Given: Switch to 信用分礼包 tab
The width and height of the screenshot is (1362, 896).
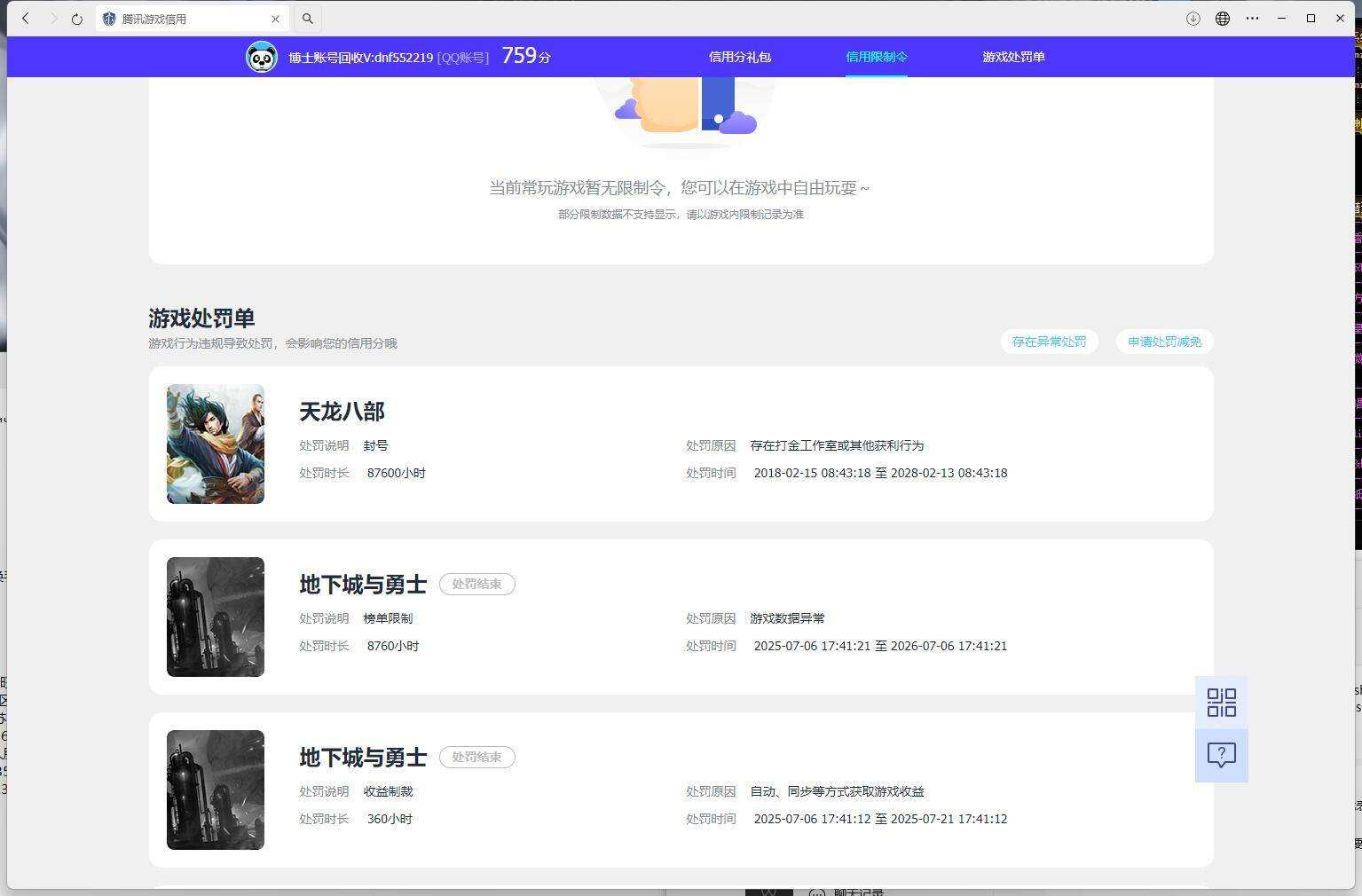Looking at the screenshot, I should pos(740,57).
